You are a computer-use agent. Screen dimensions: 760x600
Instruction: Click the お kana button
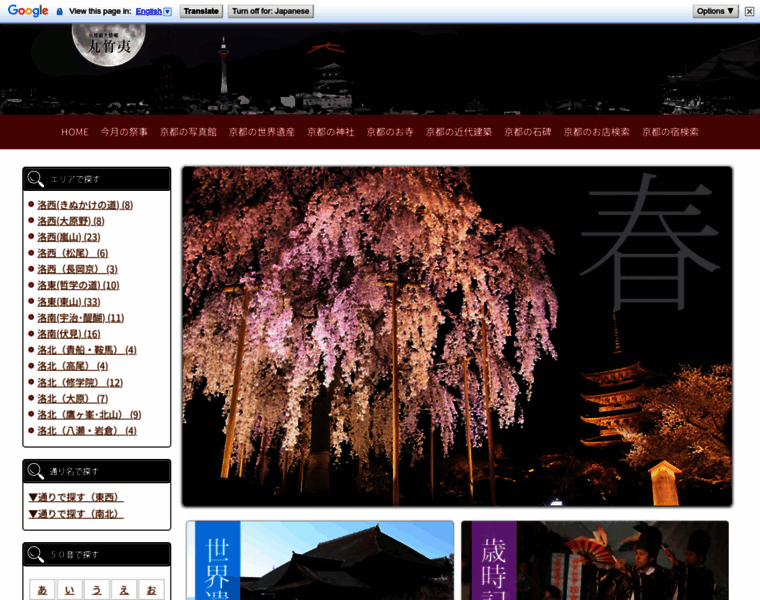click(151, 590)
